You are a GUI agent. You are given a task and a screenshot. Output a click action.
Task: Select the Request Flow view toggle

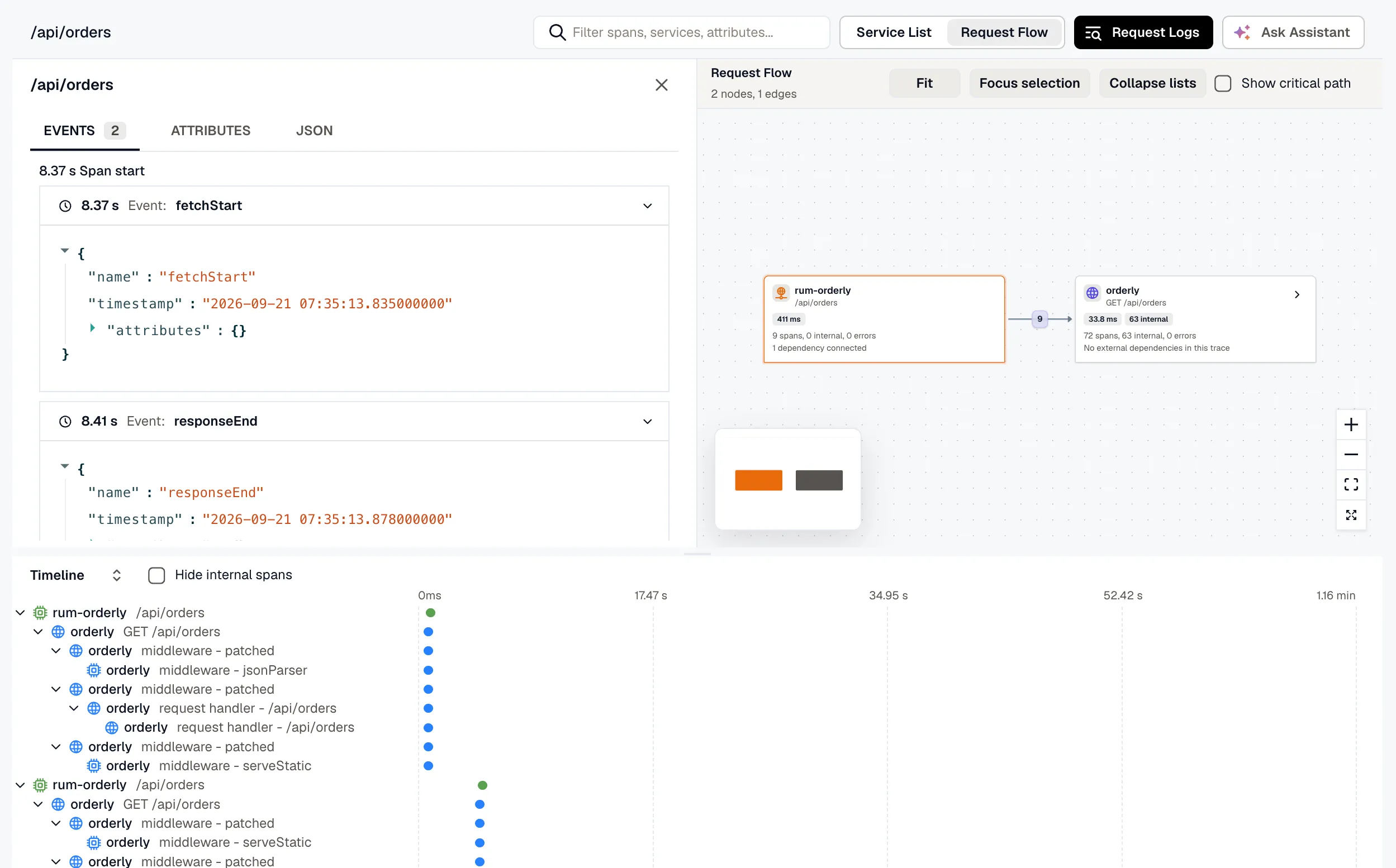1004,33
